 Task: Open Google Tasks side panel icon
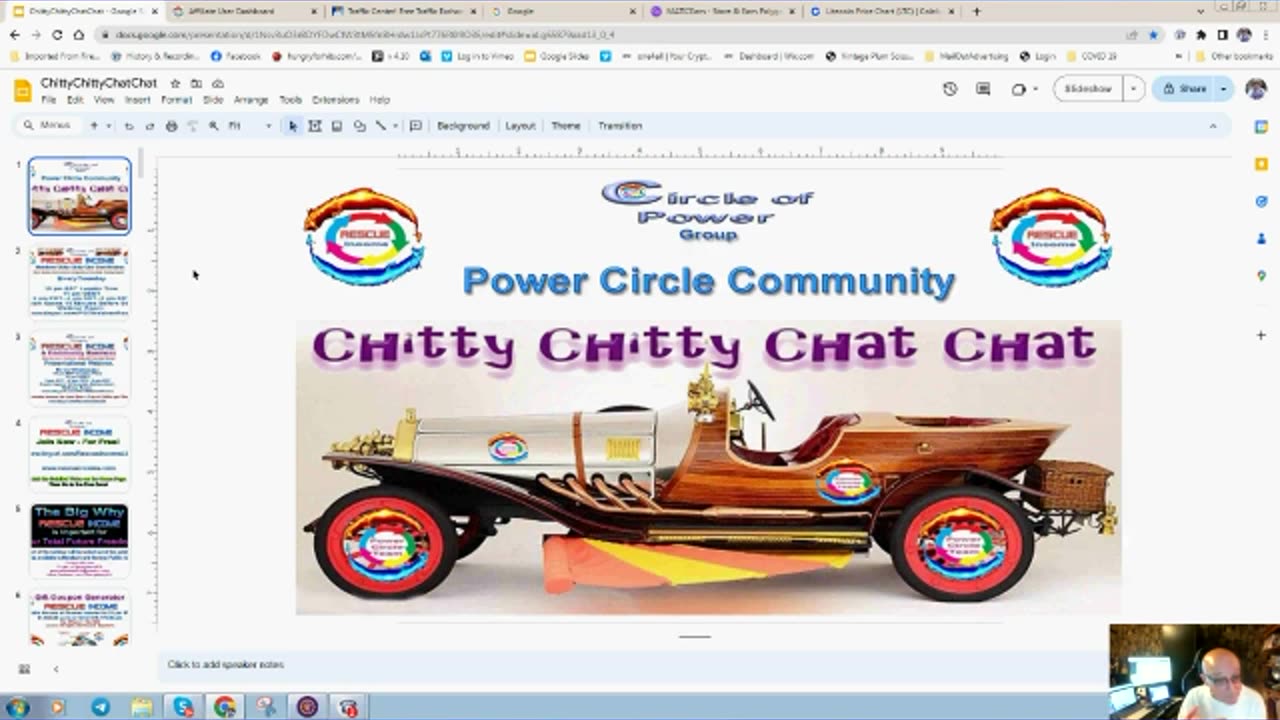[x=1261, y=201]
